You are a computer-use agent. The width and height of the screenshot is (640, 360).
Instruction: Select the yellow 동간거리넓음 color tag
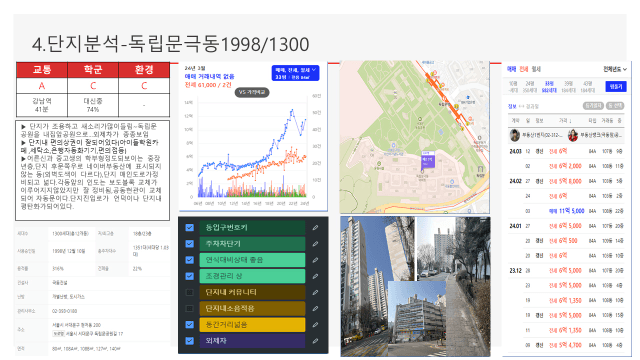click(252, 324)
